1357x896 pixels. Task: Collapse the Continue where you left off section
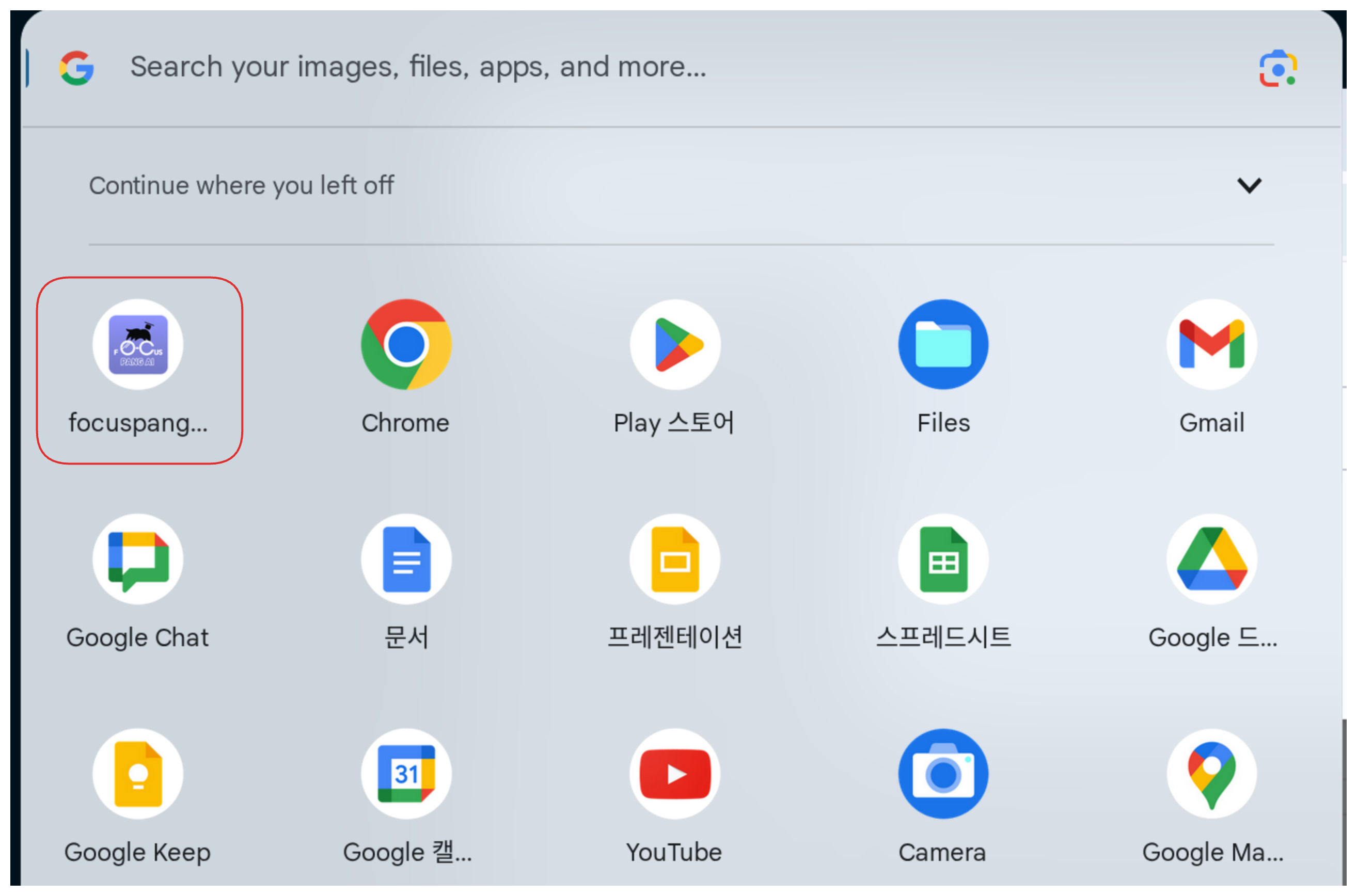(1250, 186)
